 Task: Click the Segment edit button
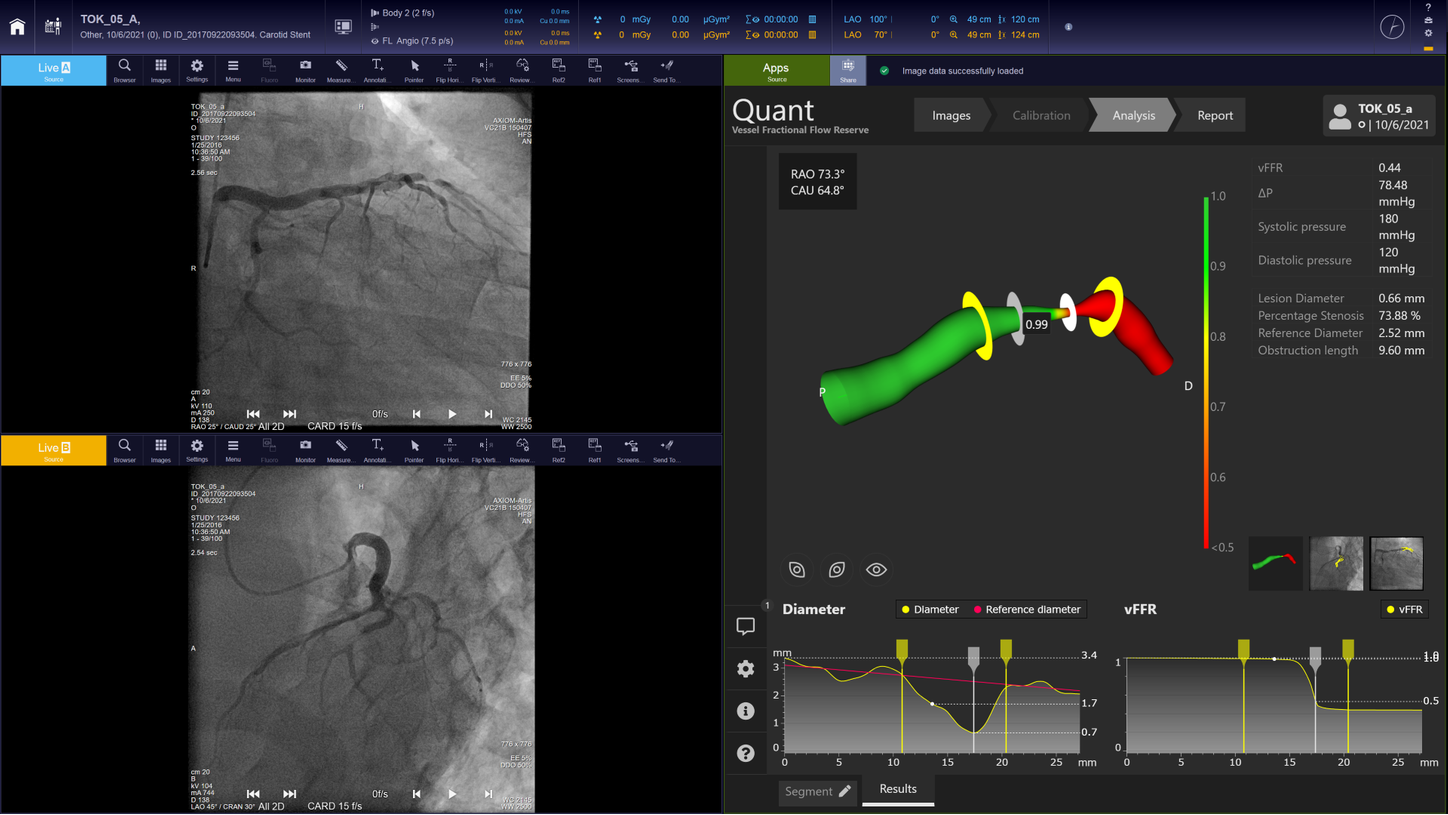817,792
